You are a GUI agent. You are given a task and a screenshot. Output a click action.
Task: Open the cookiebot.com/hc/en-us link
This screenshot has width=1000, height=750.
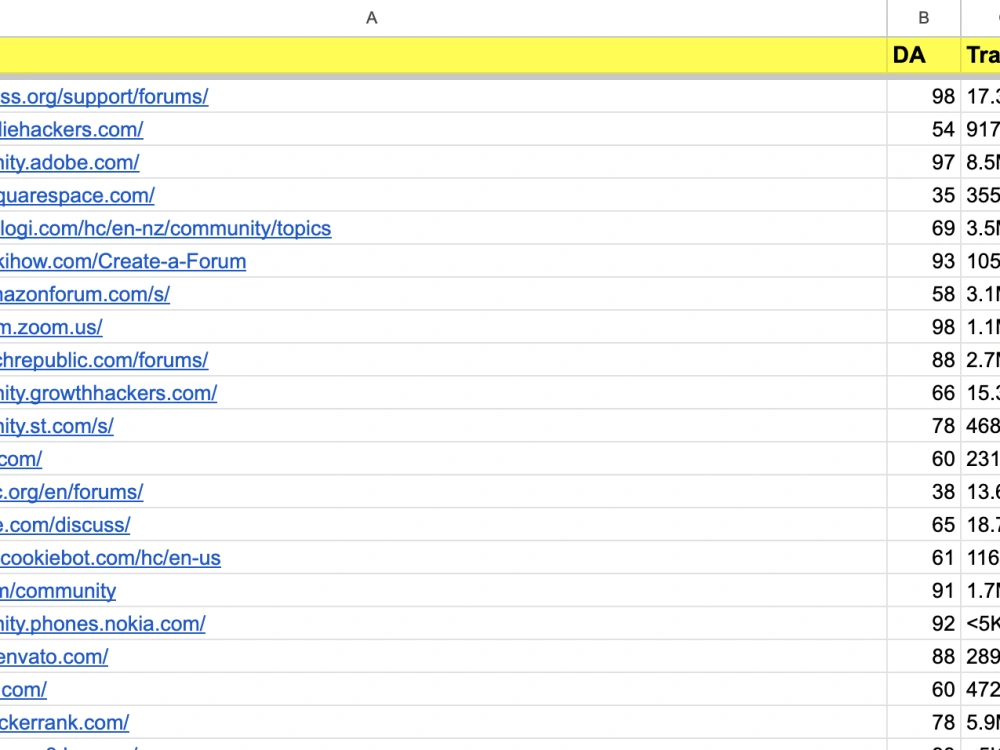pyautogui.click(x=110, y=558)
